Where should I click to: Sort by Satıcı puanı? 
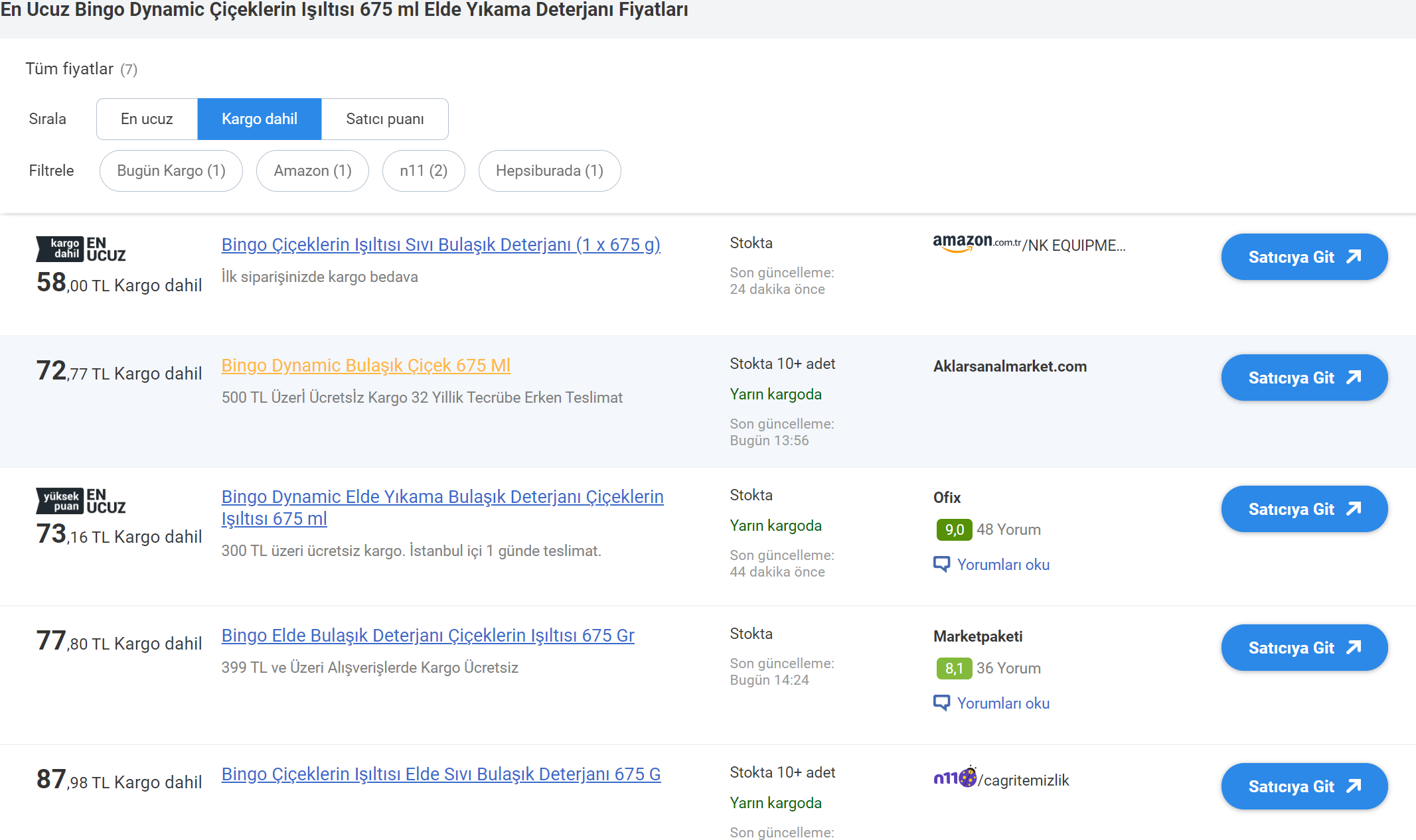pyautogui.click(x=385, y=119)
